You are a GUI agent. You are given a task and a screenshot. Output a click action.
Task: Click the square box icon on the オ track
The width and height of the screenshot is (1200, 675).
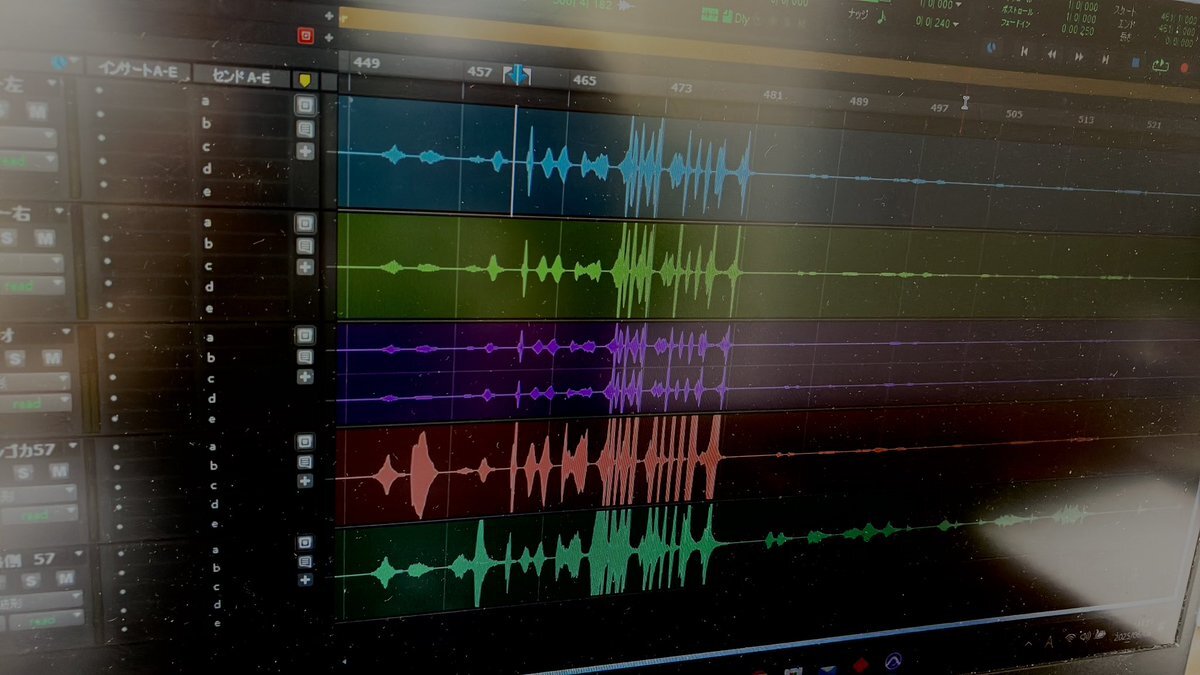[305, 335]
